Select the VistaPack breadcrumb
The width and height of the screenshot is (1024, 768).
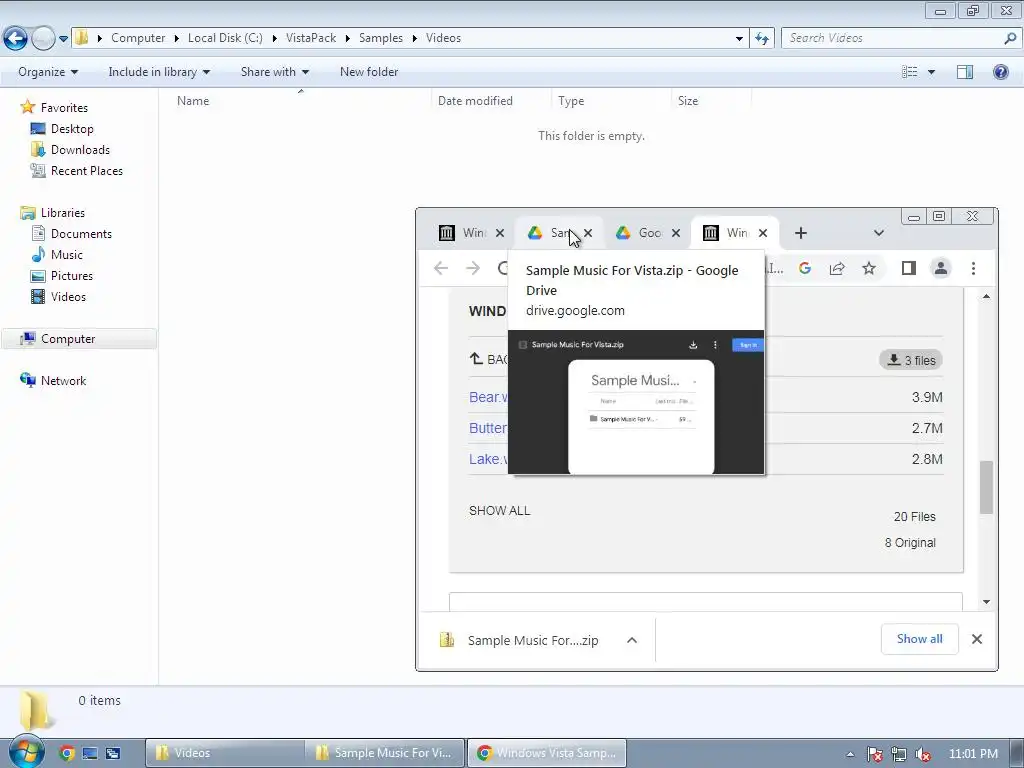(x=311, y=38)
